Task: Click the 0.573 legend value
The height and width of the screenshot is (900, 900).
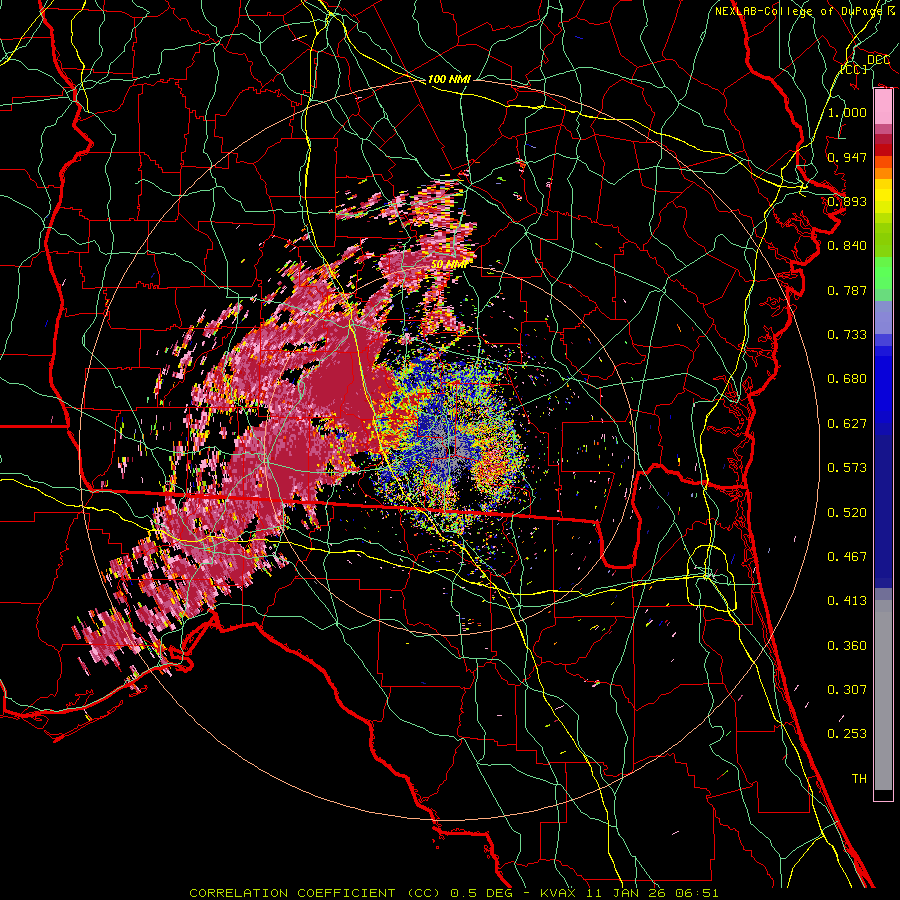Action: (x=847, y=468)
